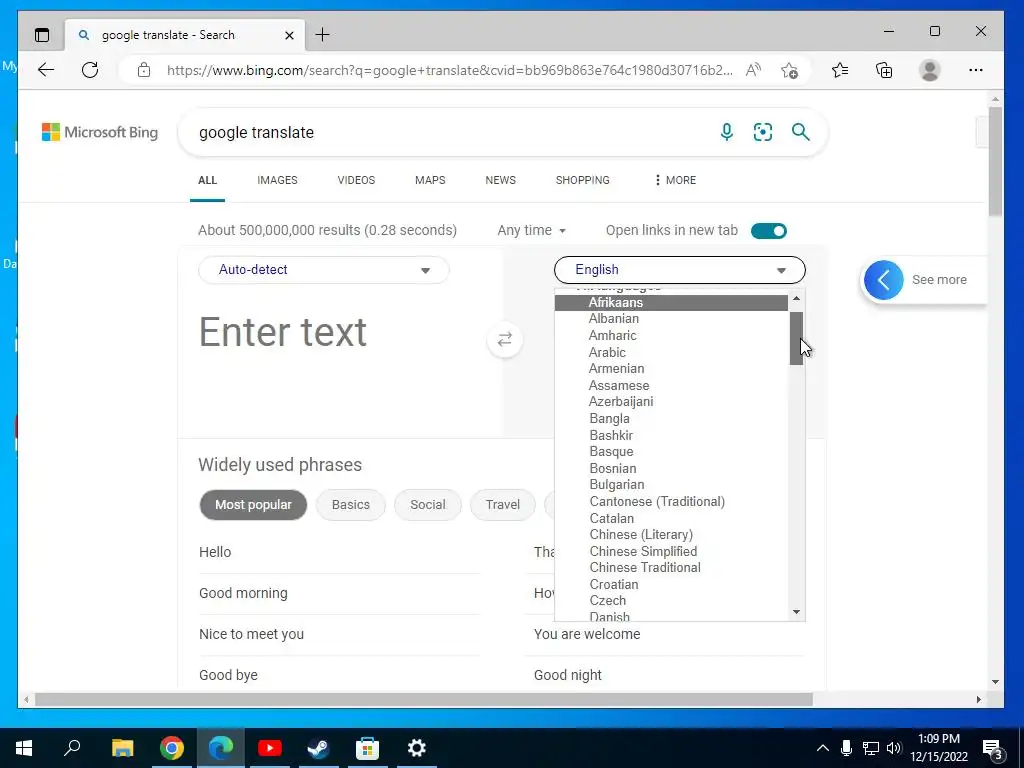Click the language list scroll down arrow
This screenshot has height=768, width=1024.
[796, 612]
